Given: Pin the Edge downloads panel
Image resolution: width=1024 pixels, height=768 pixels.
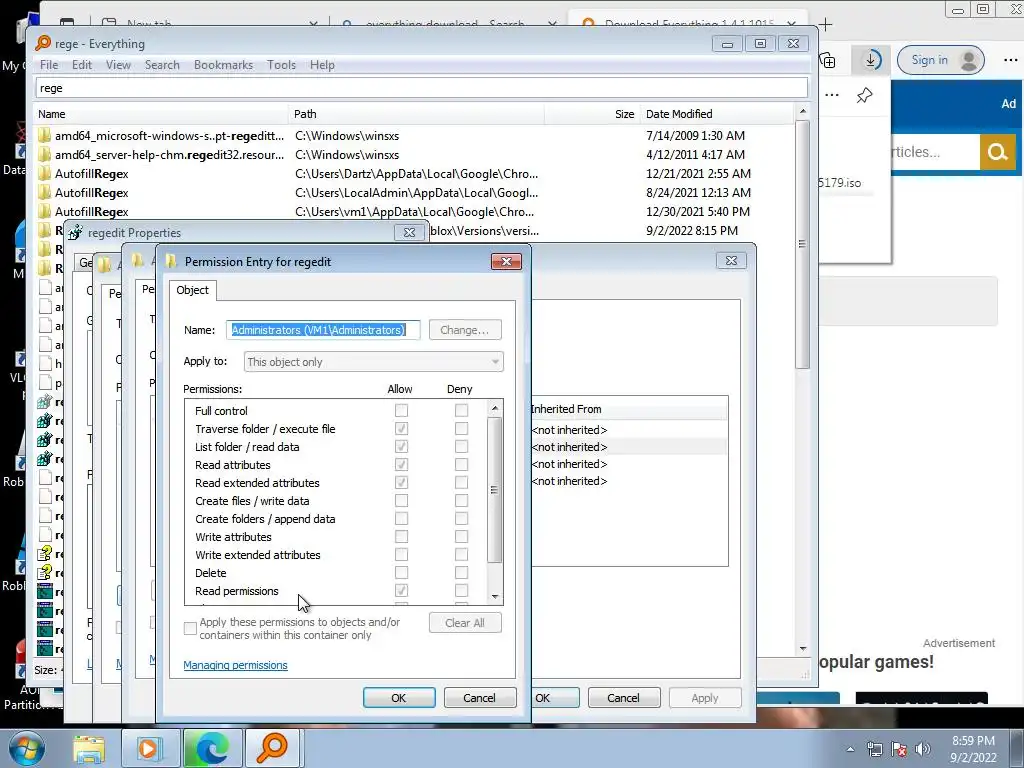Looking at the screenshot, I should pyautogui.click(x=865, y=95).
